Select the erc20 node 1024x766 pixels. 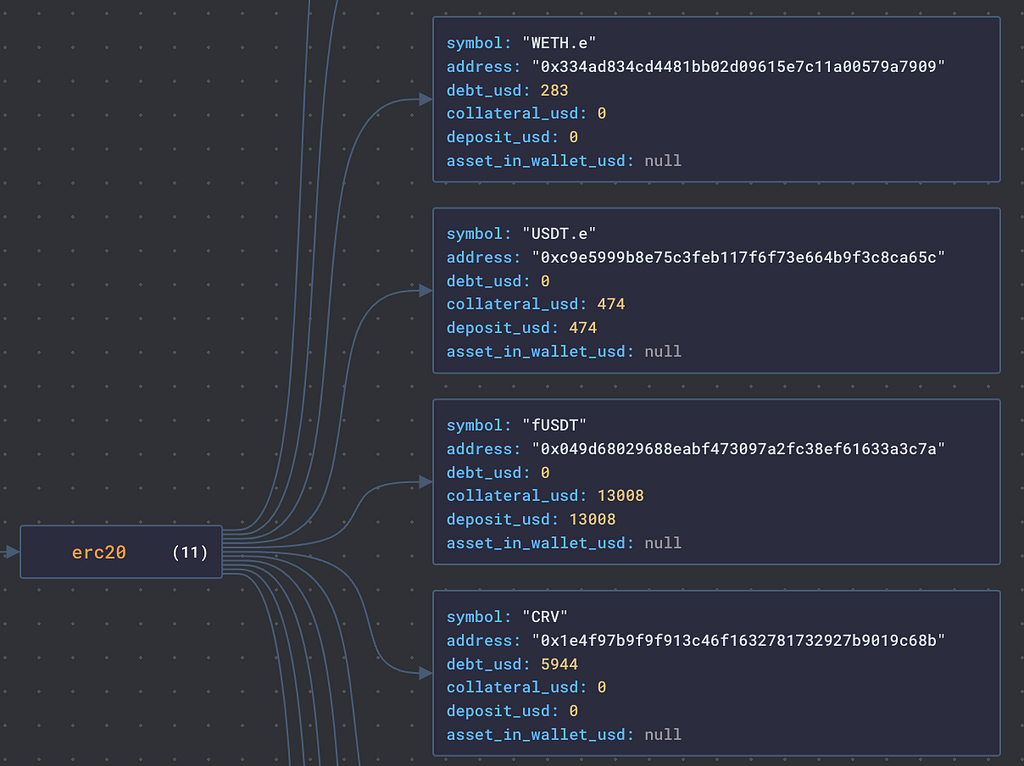tap(121, 552)
